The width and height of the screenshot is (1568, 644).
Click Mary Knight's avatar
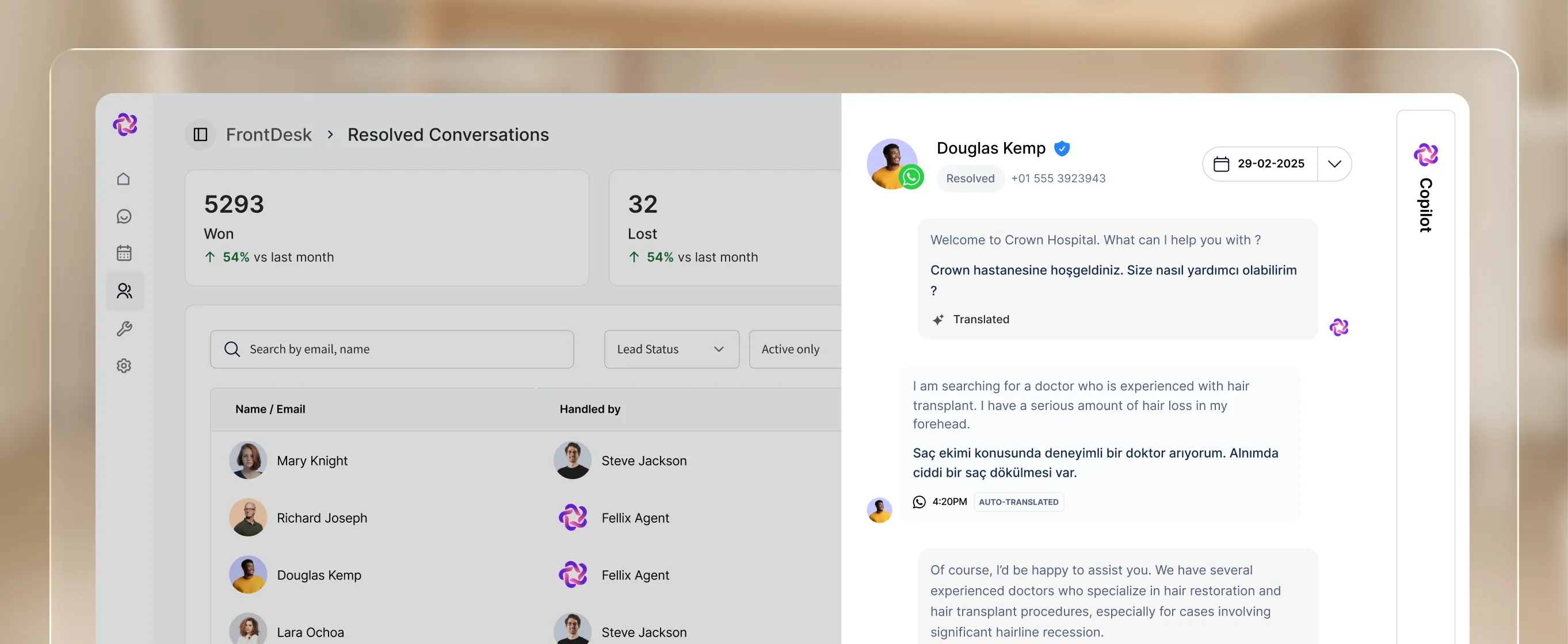point(248,460)
